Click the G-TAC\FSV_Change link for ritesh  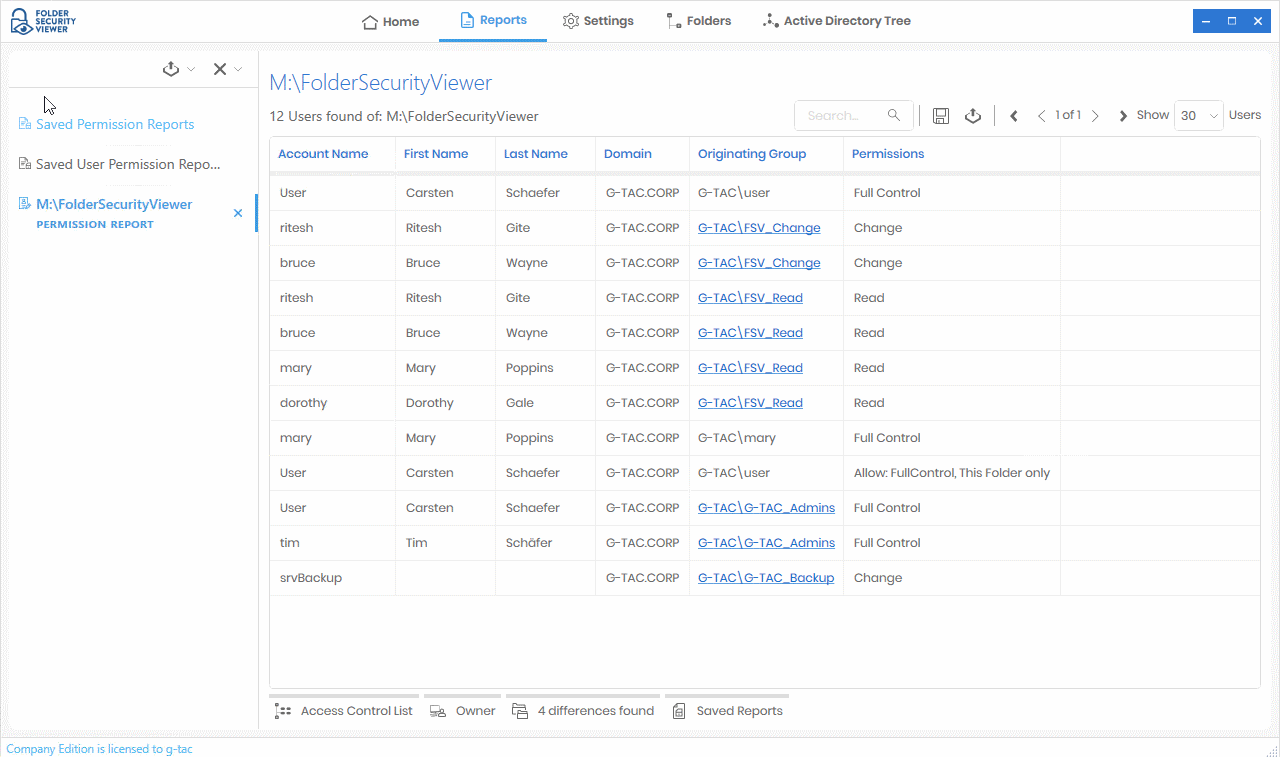click(759, 228)
